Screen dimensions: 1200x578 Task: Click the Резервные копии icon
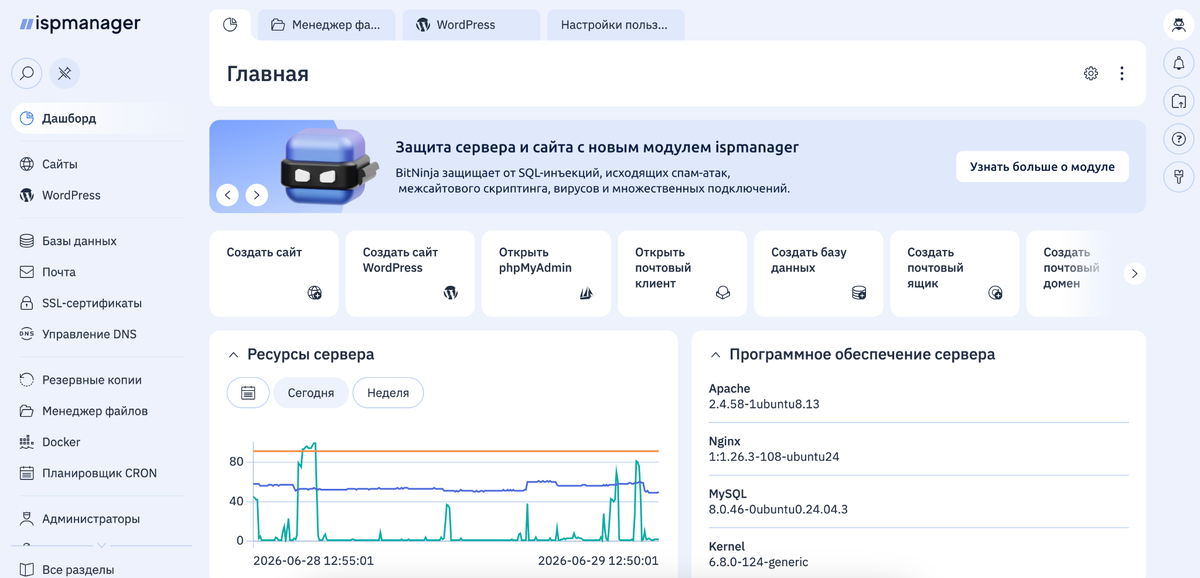pos(27,380)
